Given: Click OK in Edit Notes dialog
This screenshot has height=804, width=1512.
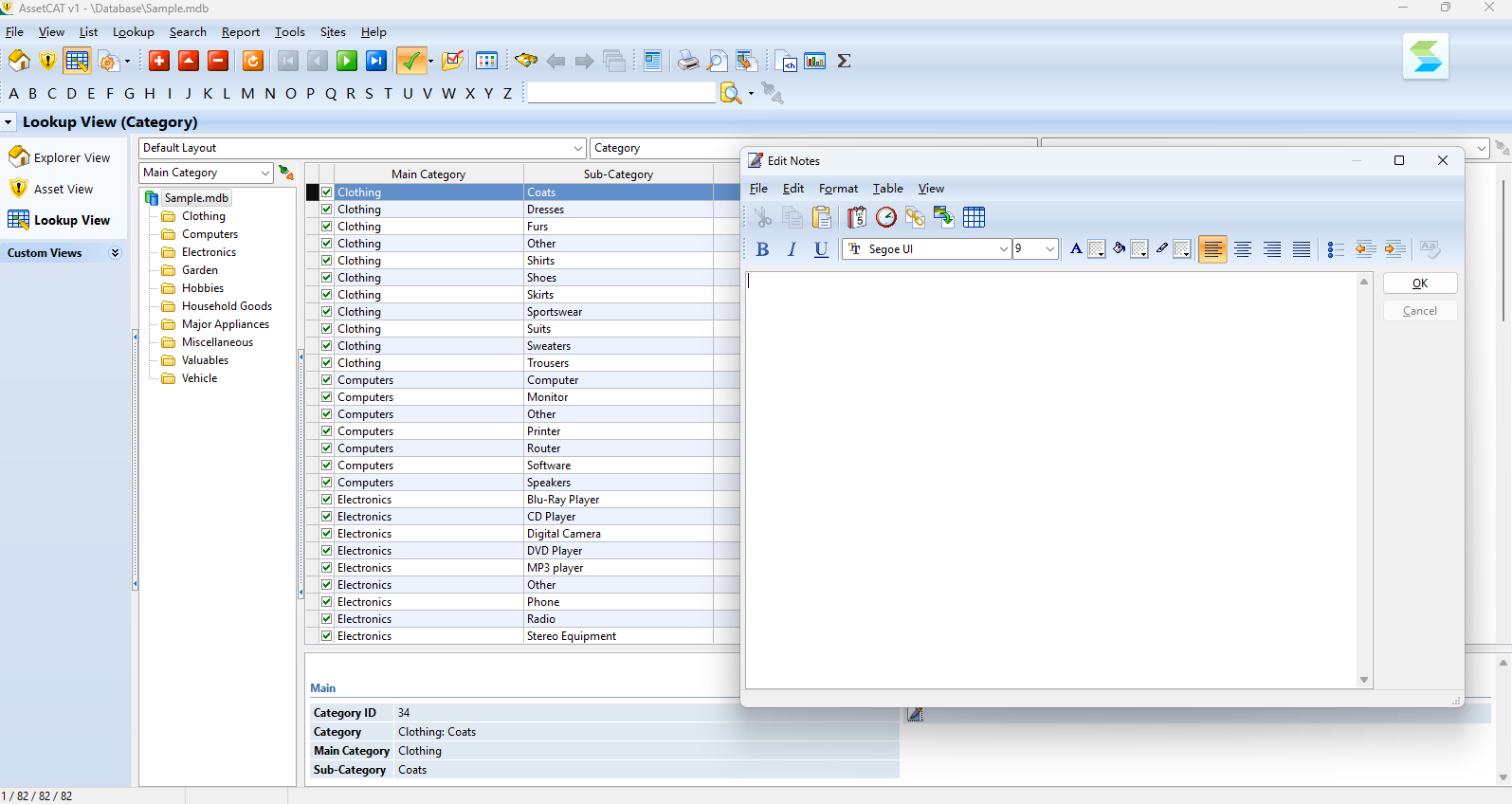Looking at the screenshot, I should [x=1420, y=283].
